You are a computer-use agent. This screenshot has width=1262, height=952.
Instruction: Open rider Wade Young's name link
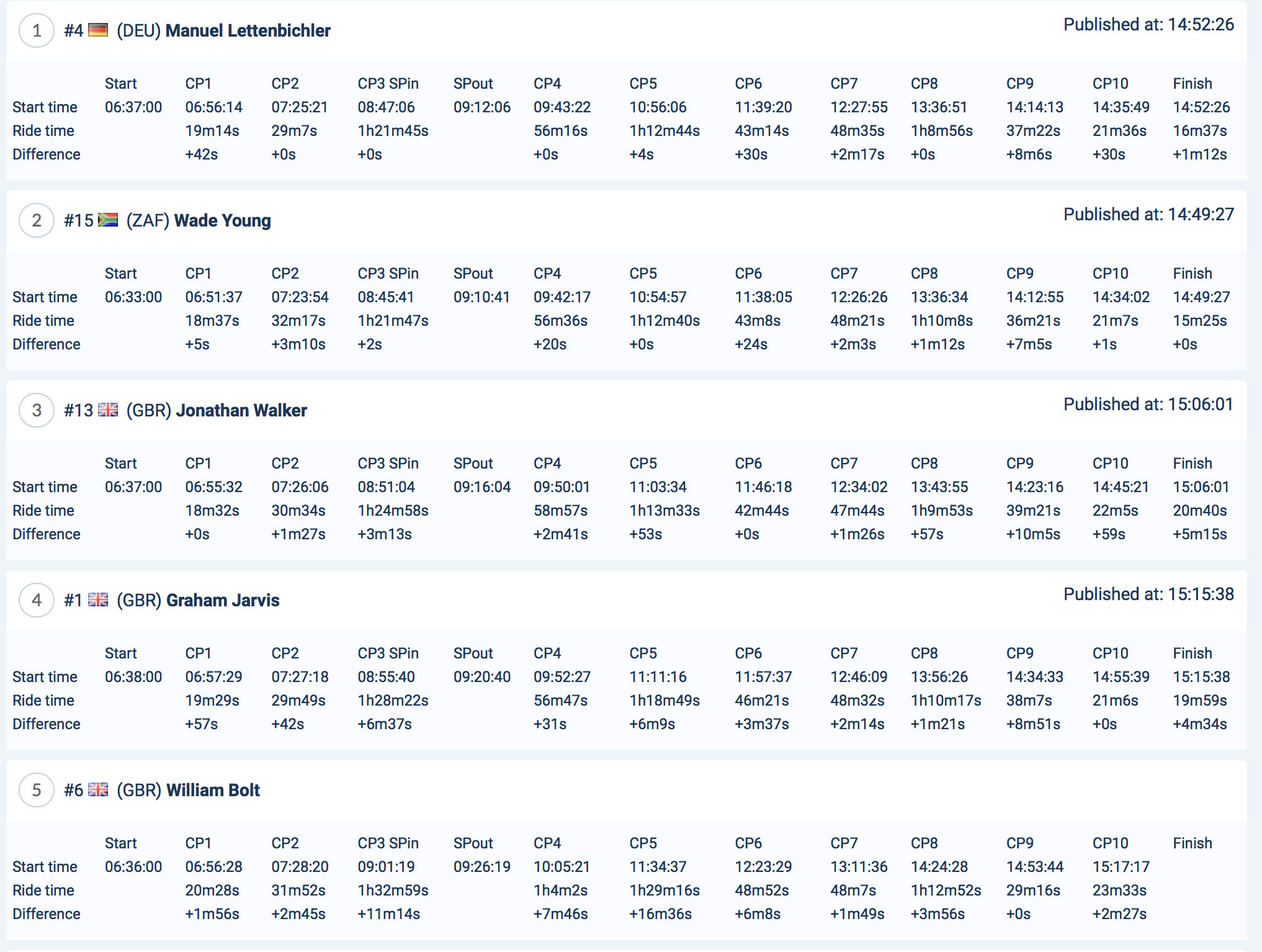point(222,220)
